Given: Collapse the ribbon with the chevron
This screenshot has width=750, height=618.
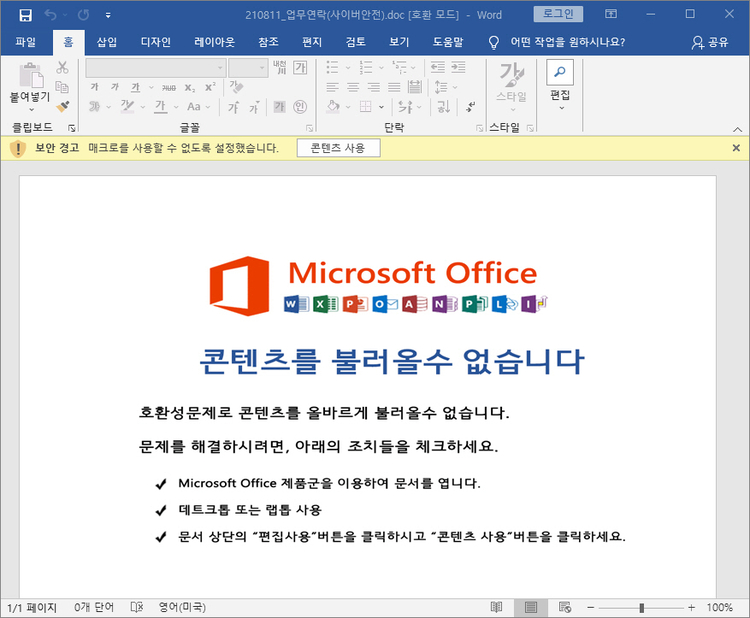Looking at the screenshot, I should [738, 129].
